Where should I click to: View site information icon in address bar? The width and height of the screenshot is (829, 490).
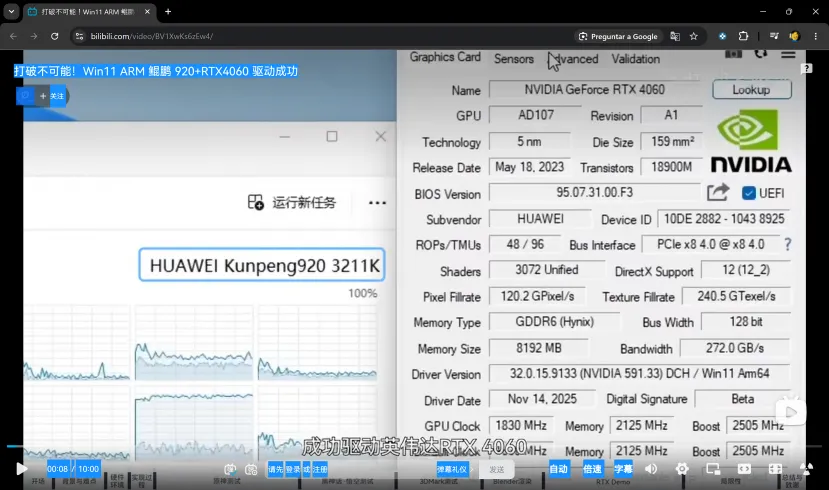(79, 36)
